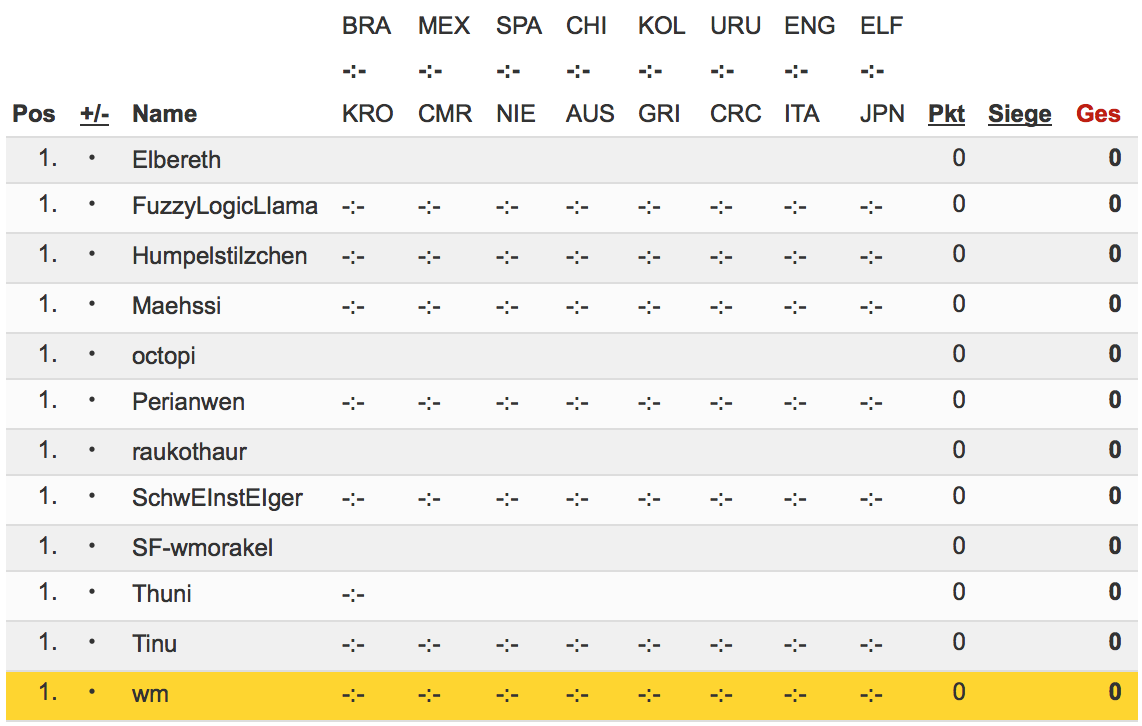Click the red Ges column header
The height and width of the screenshot is (726, 1142).
tap(1098, 114)
